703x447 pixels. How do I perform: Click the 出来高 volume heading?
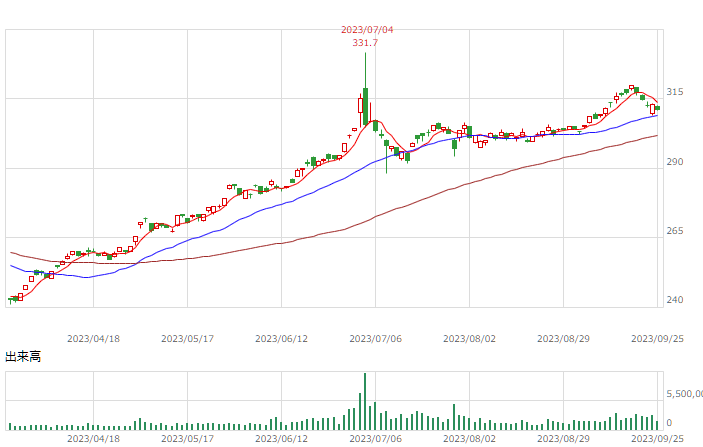point(23,357)
